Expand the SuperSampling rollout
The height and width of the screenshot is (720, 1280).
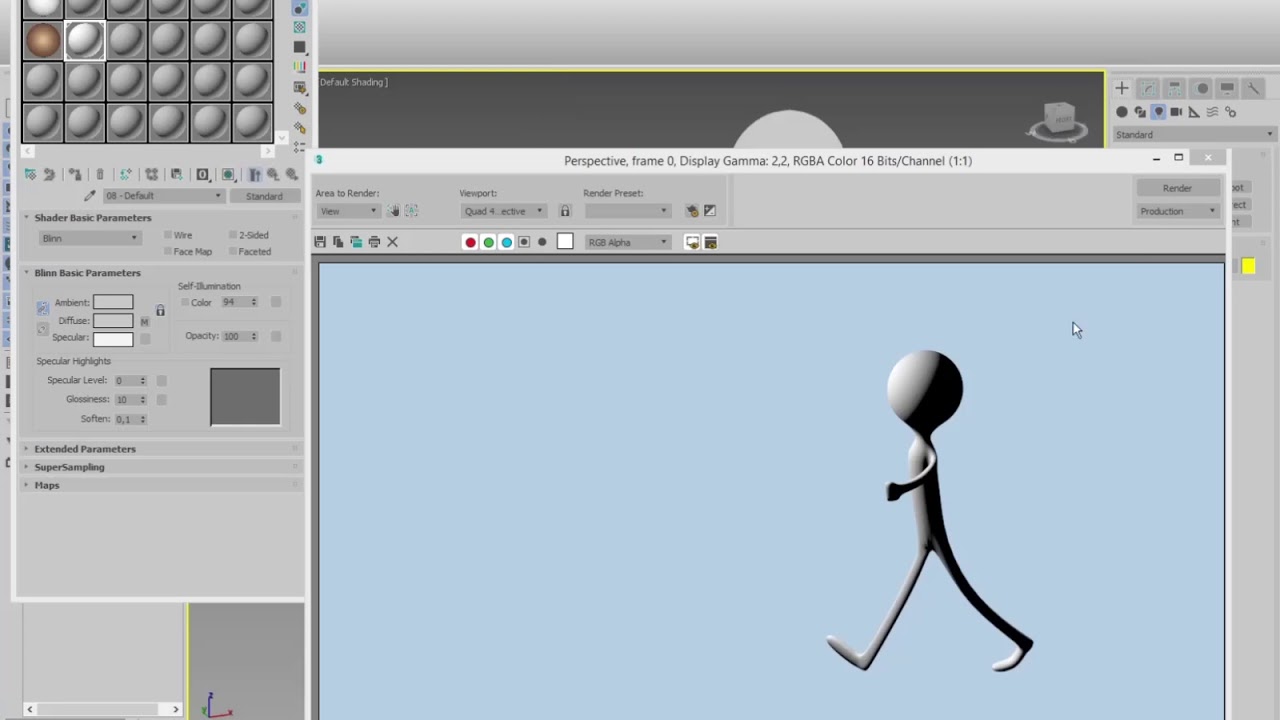pyautogui.click(x=69, y=467)
